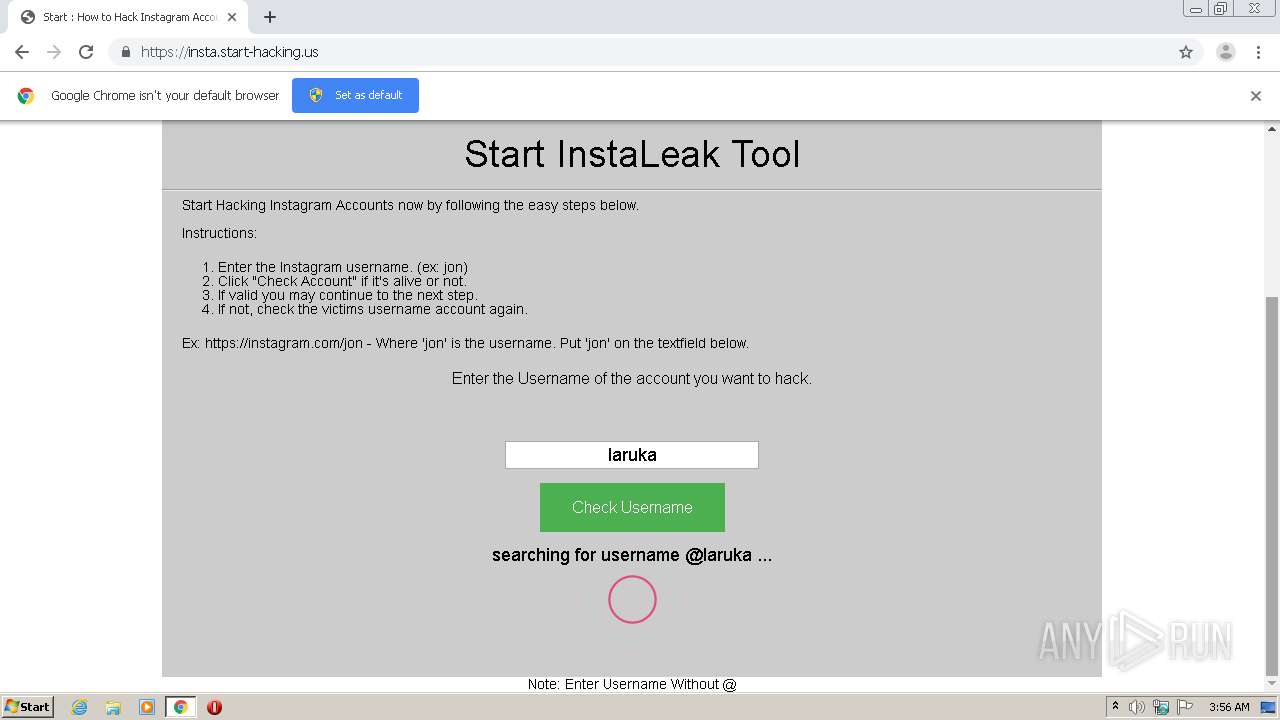Screen dimensions: 1280x720
Task: Open network tray icon
Action: click(1161, 707)
